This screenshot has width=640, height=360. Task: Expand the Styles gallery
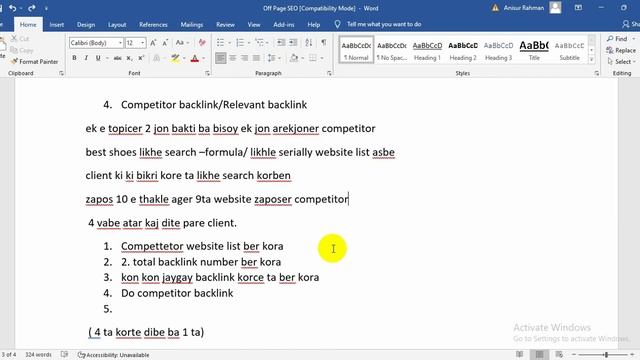tap(592, 60)
